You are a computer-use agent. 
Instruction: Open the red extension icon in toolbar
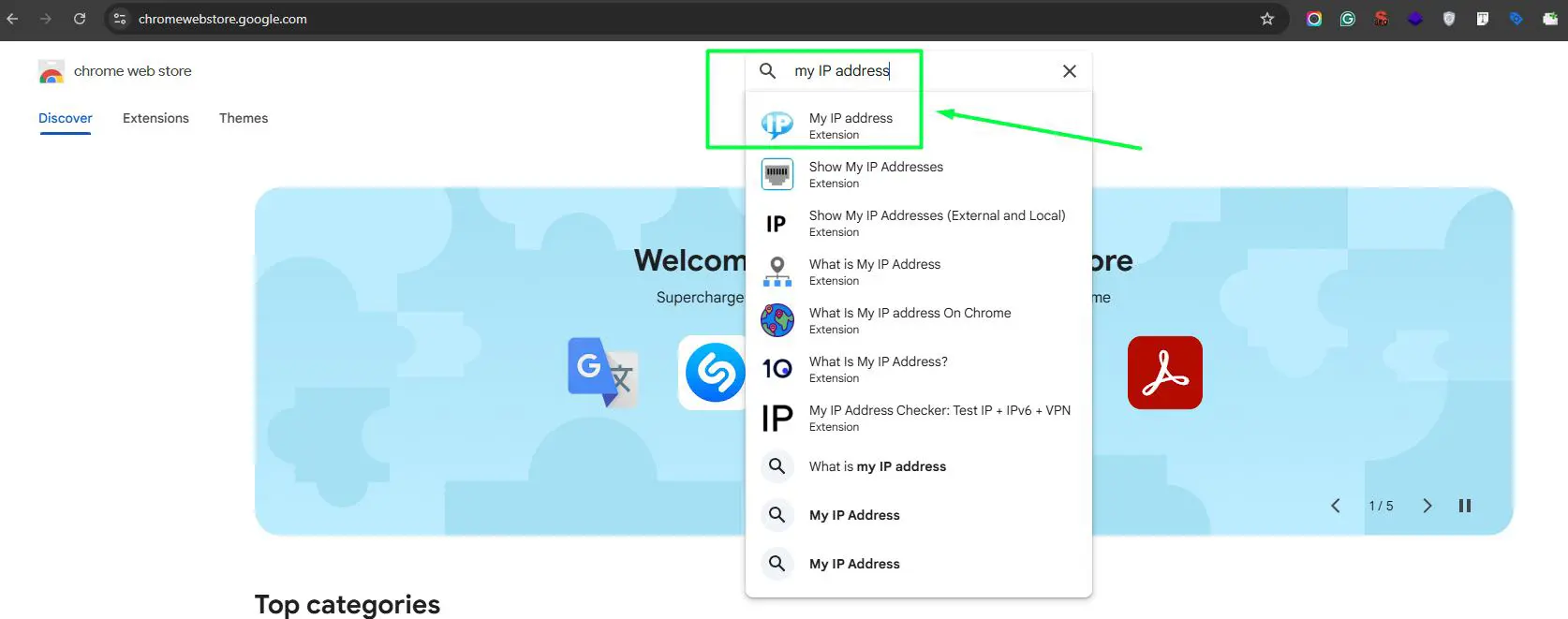[1381, 19]
